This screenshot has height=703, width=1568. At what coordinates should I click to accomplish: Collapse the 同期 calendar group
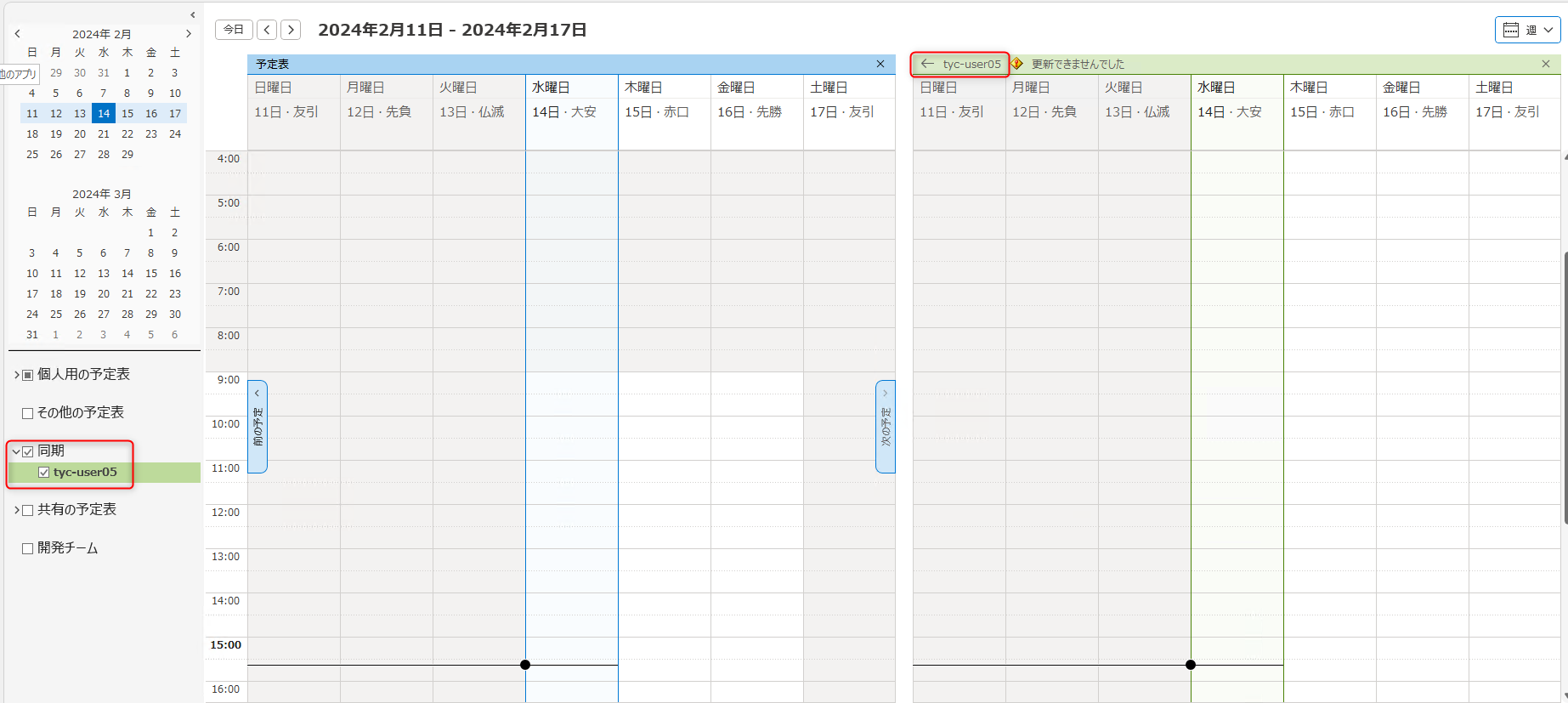coord(16,451)
